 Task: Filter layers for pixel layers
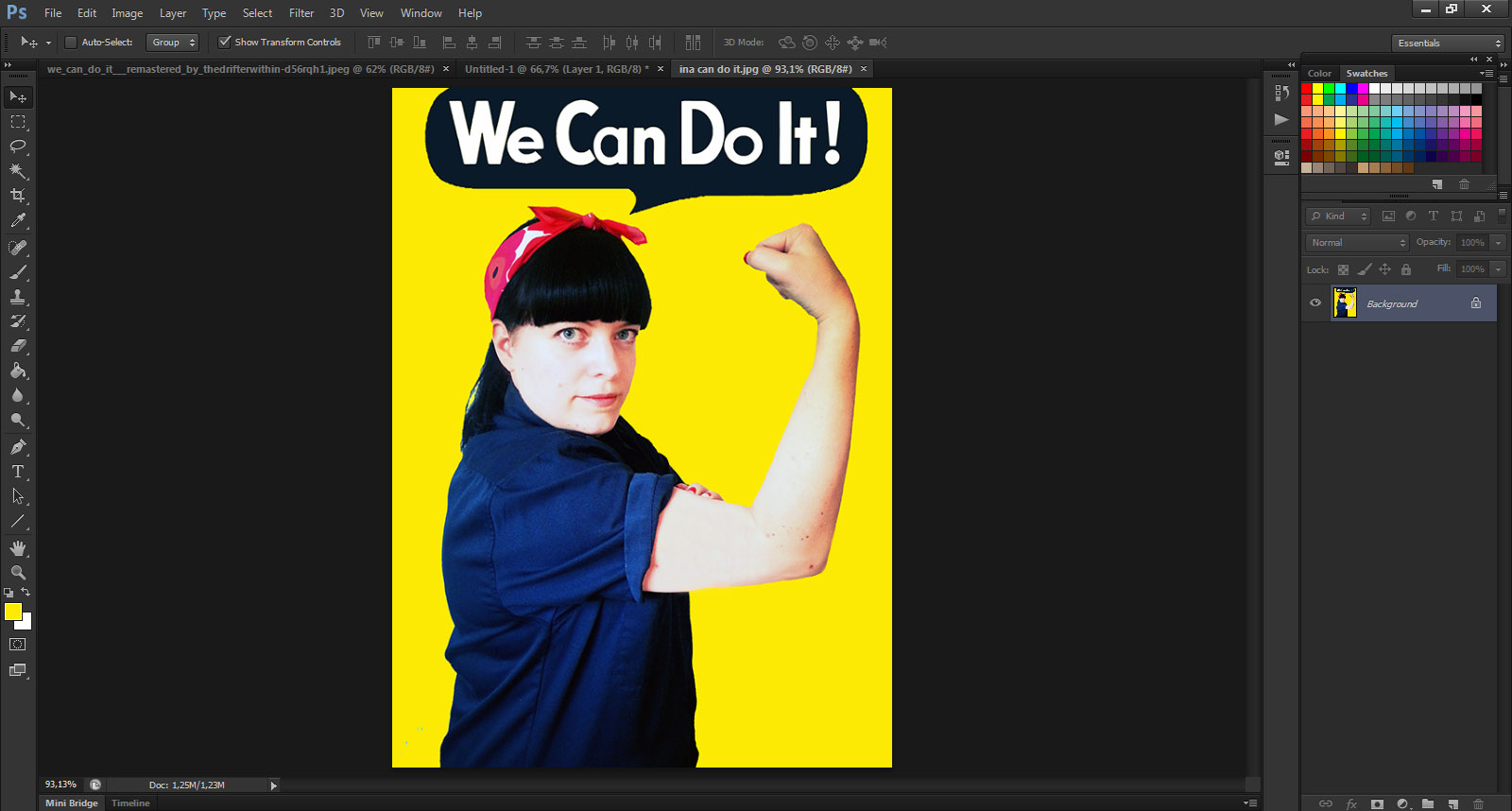click(1388, 216)
